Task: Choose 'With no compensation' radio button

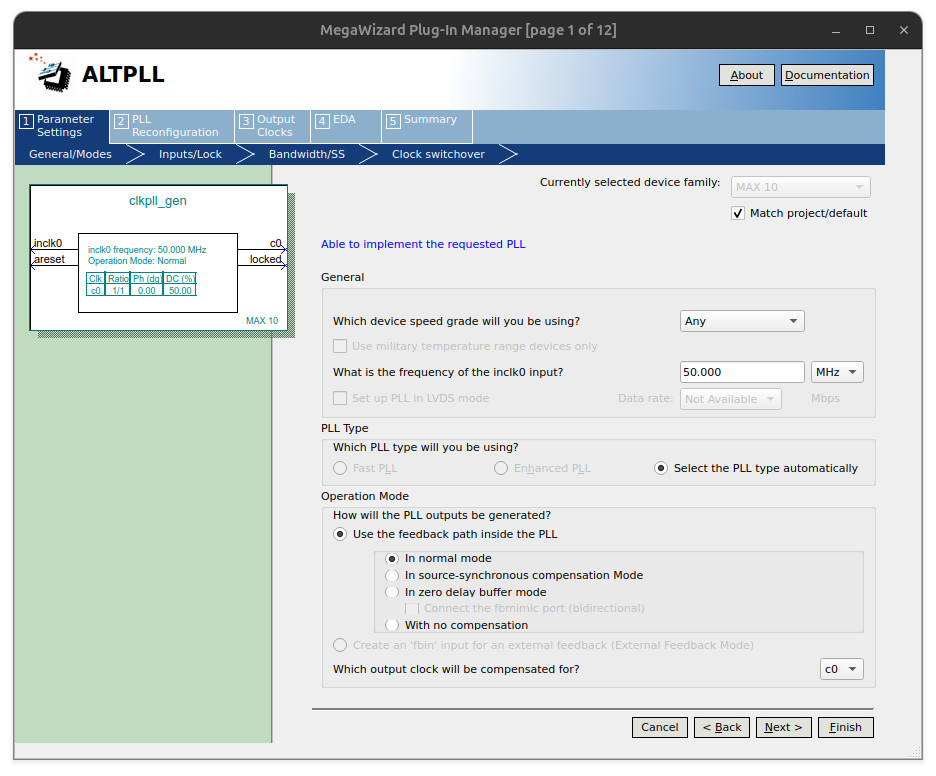Action: [x=392, y=625]
